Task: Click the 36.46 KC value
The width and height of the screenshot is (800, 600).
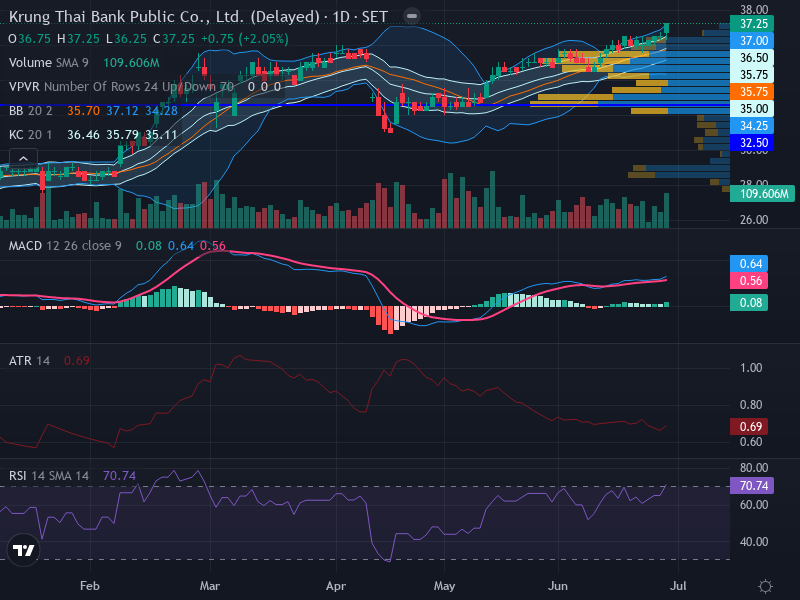Action: pyautogui.click(x=84, y=135)
